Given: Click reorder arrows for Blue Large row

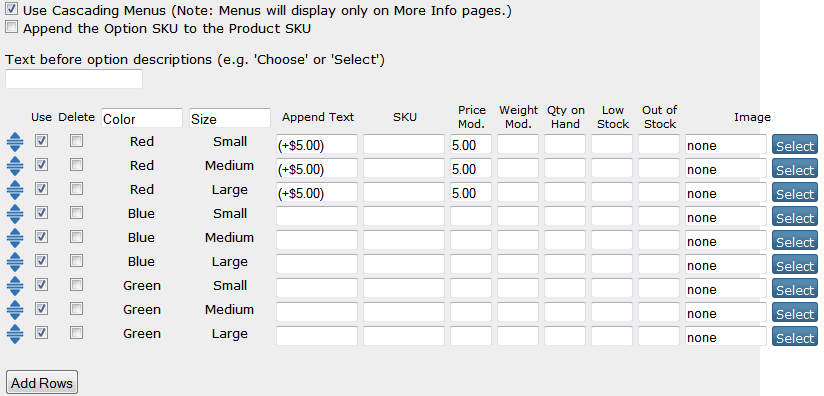Looking at the screenshot, I should point(15,263).
